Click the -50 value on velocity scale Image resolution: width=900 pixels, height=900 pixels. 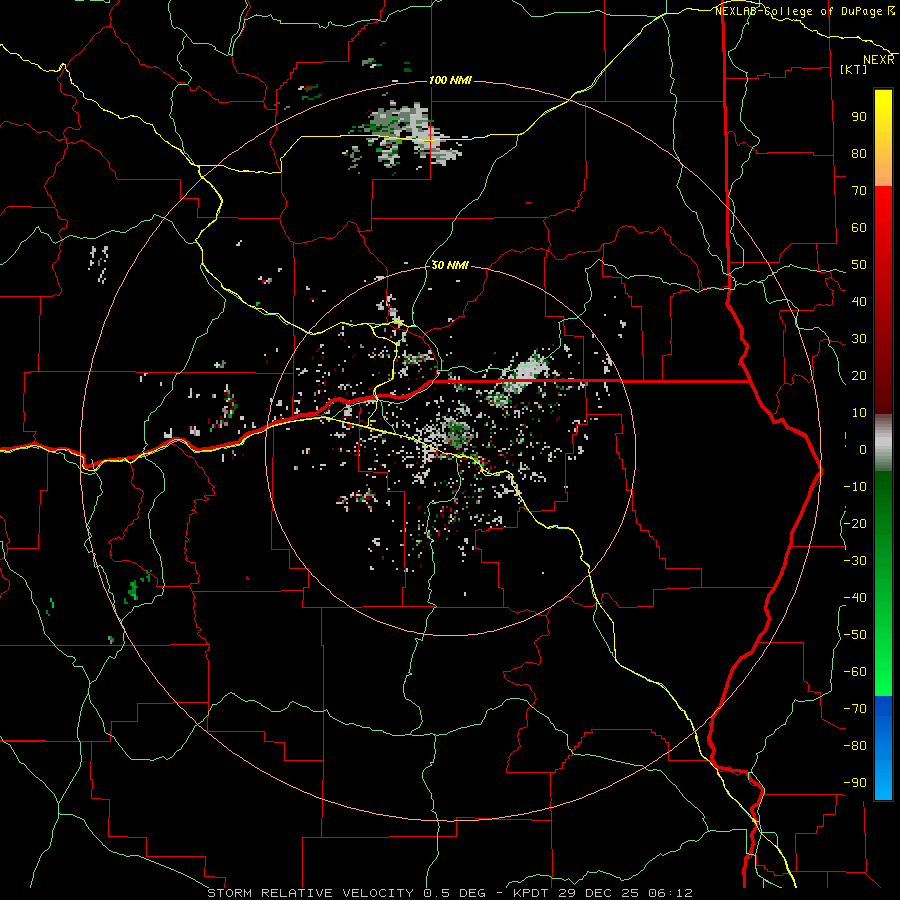[855, 635]
